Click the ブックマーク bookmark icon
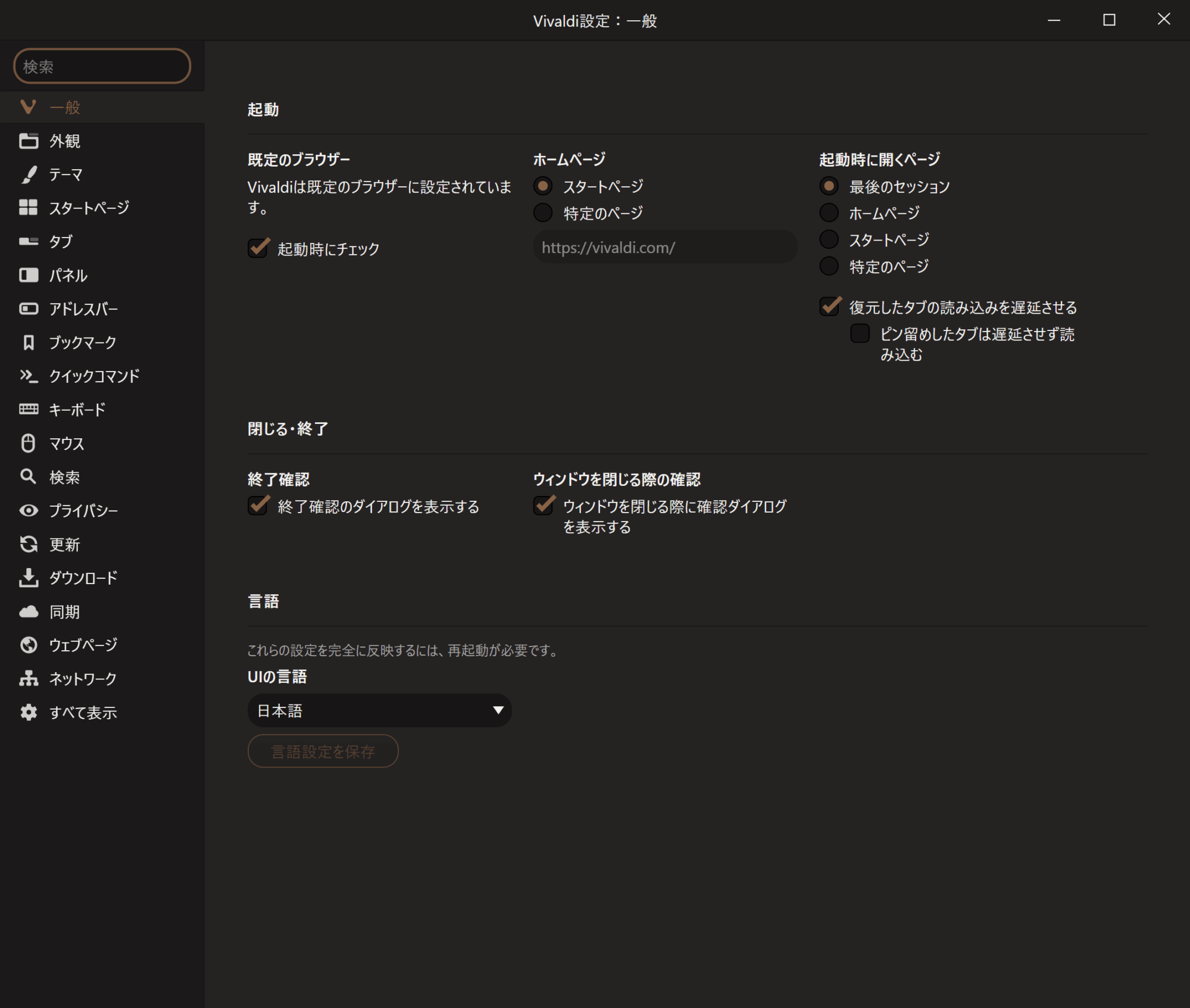 pos(28,342)
